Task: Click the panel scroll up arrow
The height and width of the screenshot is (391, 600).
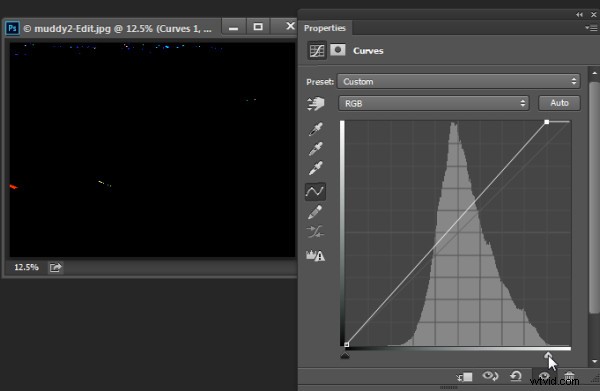Action: (x=594, y=73)
